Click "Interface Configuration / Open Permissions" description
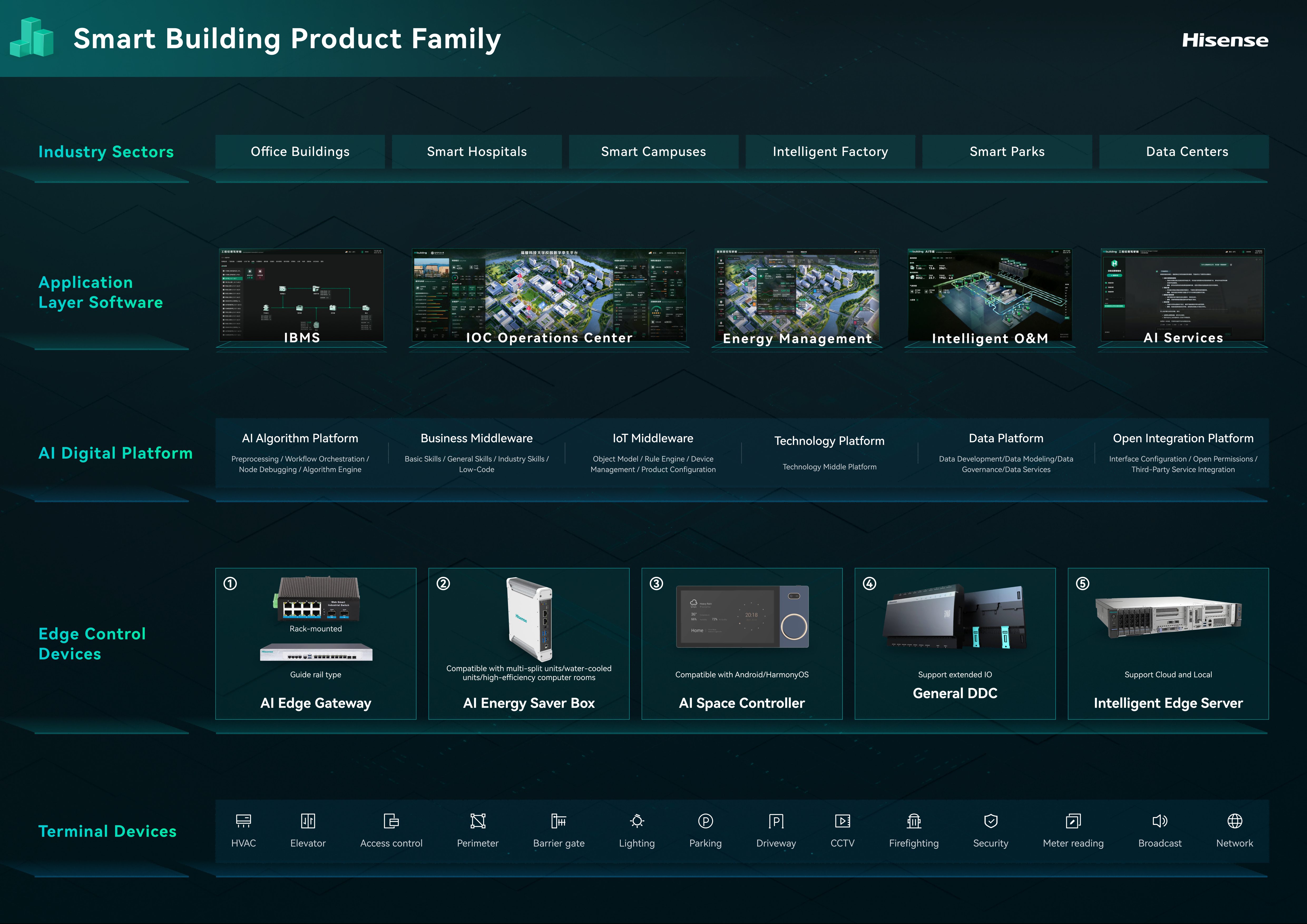Viewport: 1307px width, 924px height. 1183,464
